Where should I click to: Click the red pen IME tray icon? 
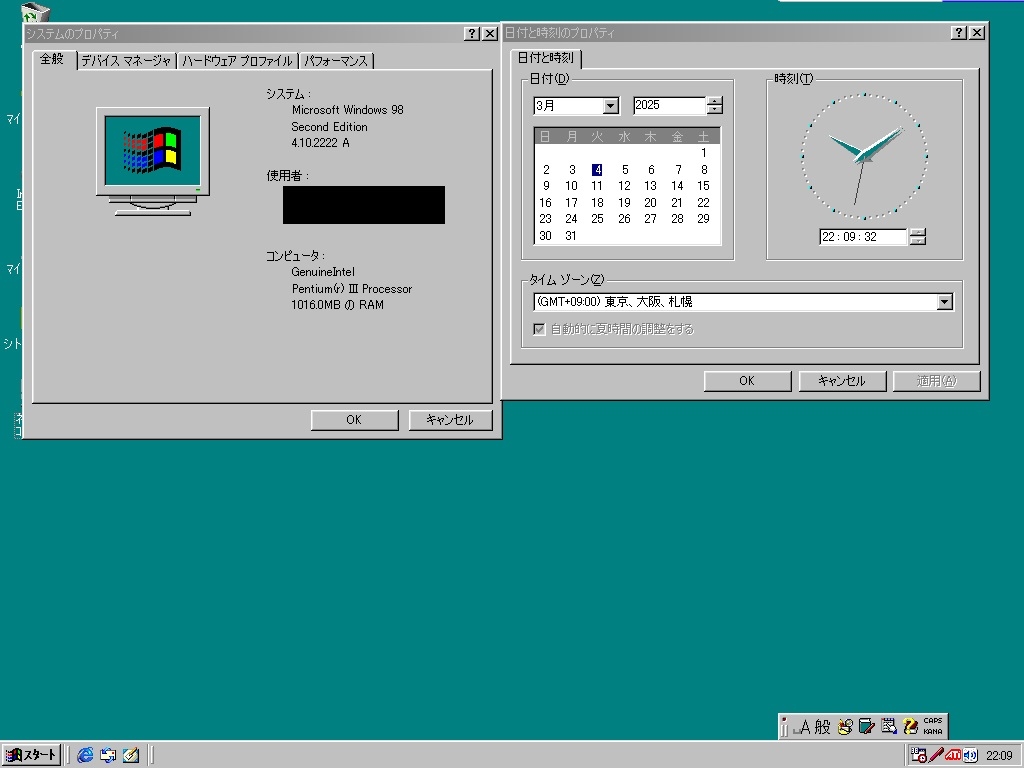(936, 756)
